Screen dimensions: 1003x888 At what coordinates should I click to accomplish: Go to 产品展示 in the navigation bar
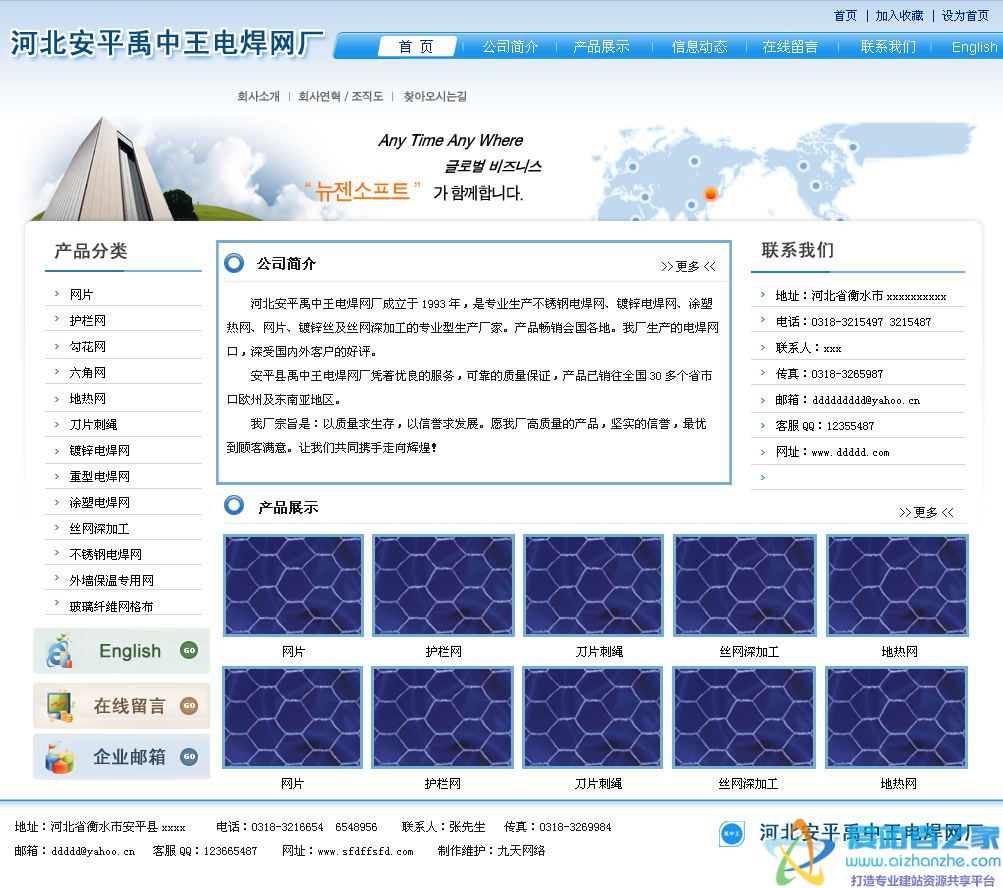point(601,47)
